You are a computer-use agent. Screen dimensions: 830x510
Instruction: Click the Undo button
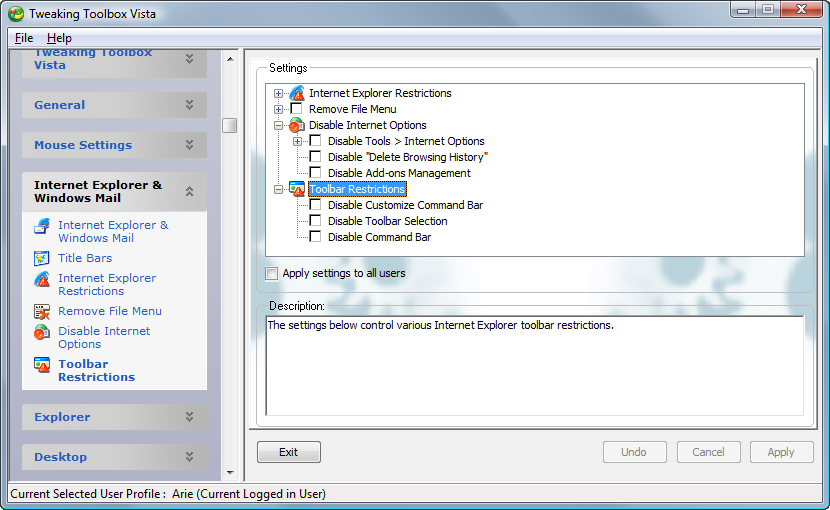634,452
